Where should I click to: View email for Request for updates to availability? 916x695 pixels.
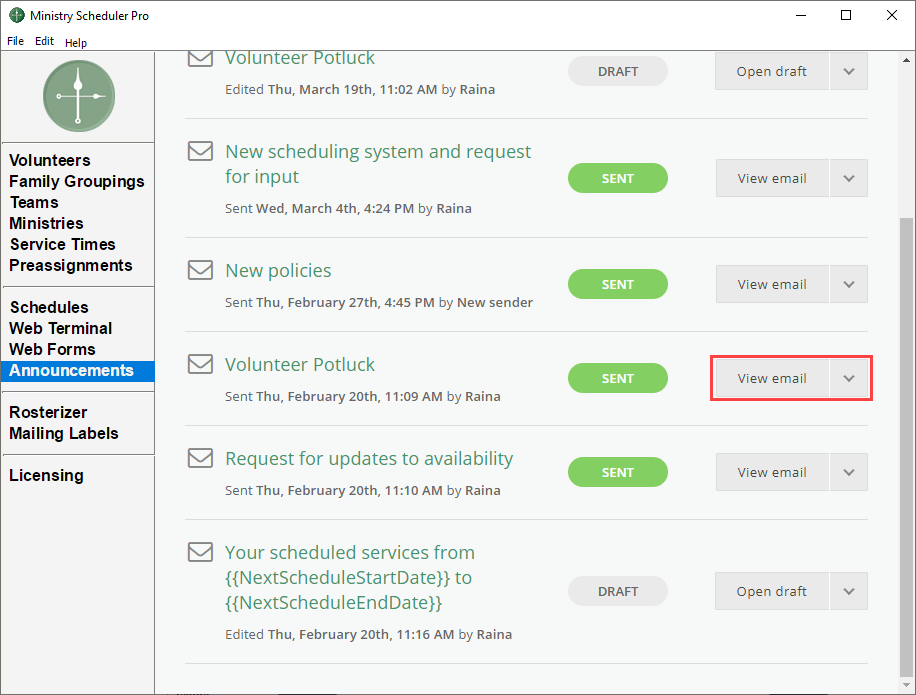click(771, 473)
